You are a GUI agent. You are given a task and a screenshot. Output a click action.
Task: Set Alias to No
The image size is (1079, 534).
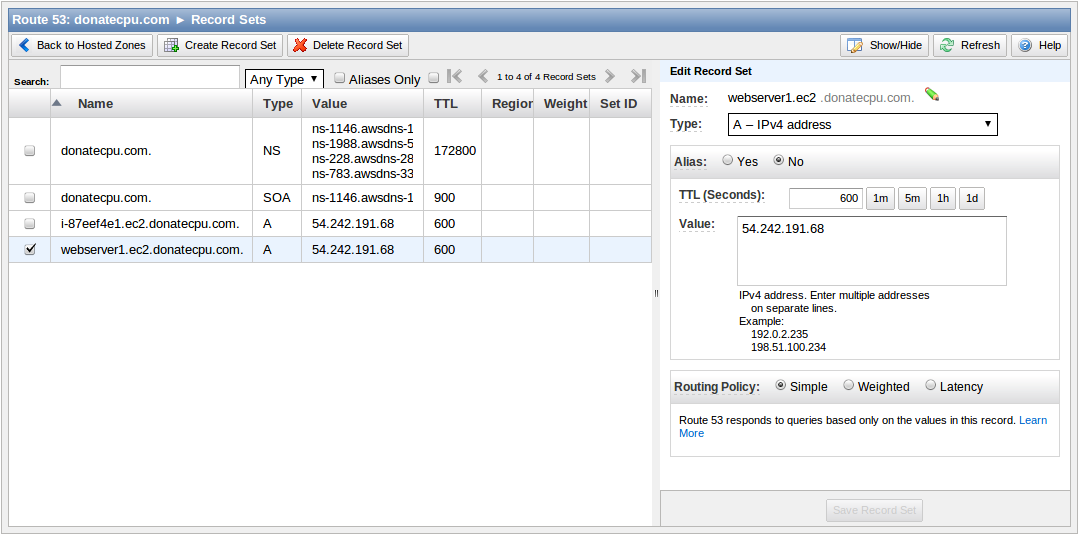click(779, 160)
